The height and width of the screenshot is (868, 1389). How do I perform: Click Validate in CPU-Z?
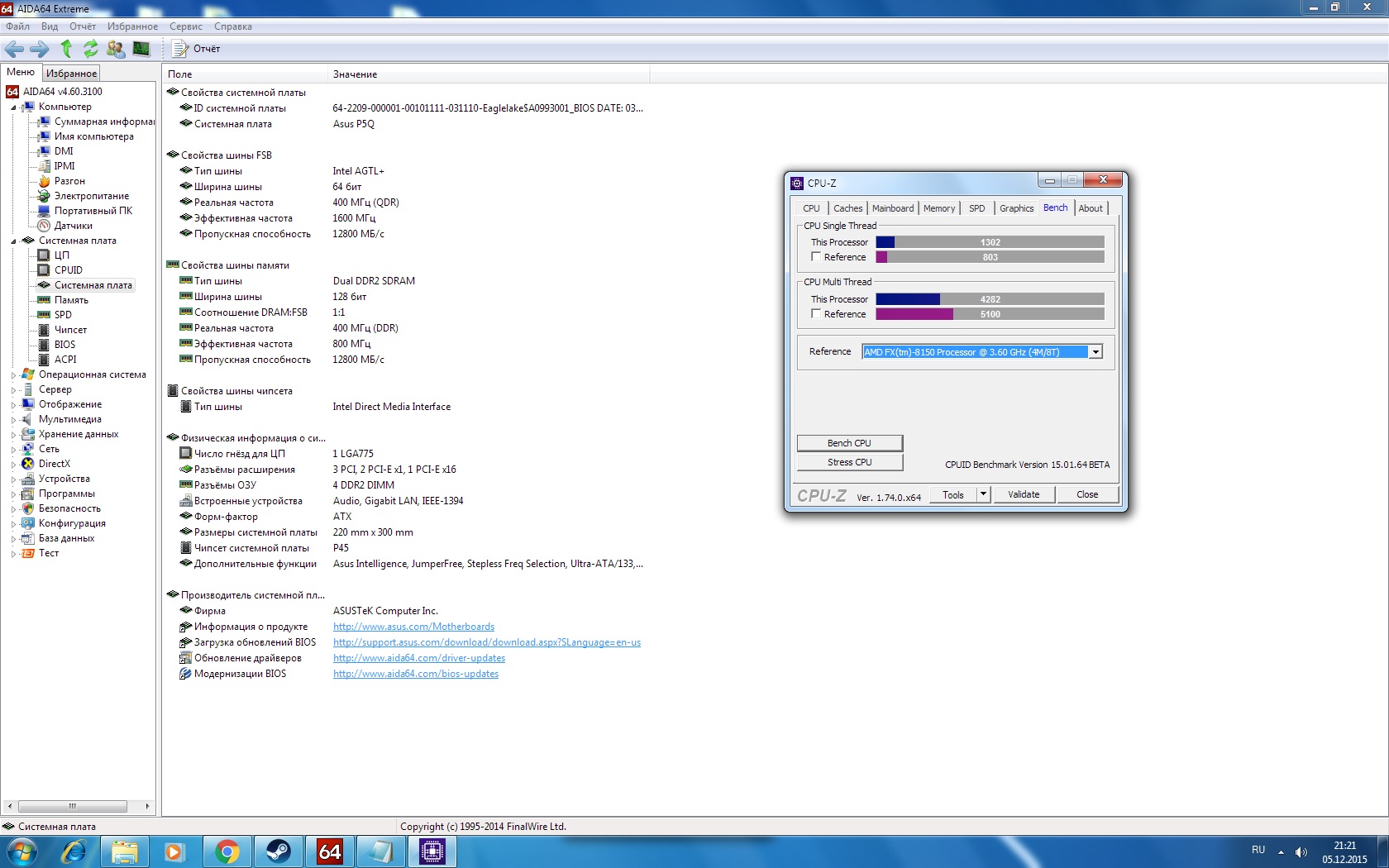pyautogui.click(x=1024, y=494)
